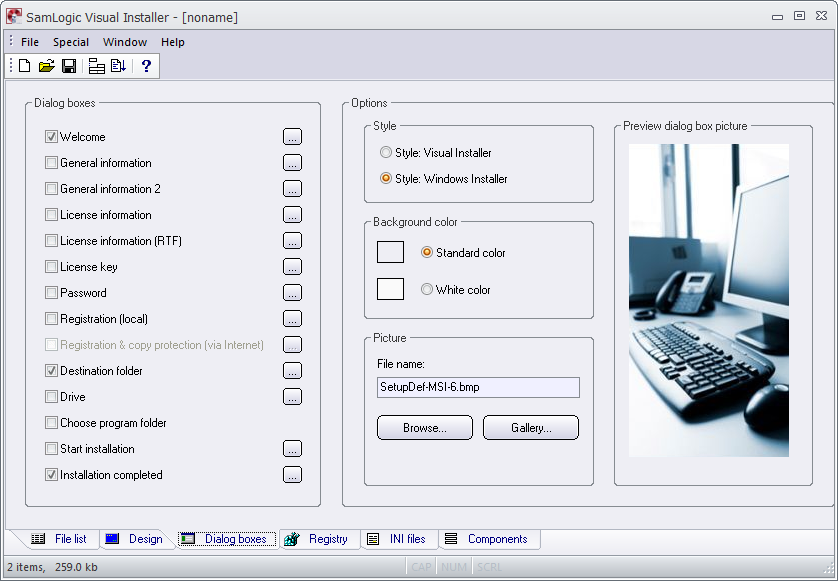This screenshot has width=838, height=581.
Task: Click the File list tab icon
Action: pyautogui.click(x=38, y=539)
